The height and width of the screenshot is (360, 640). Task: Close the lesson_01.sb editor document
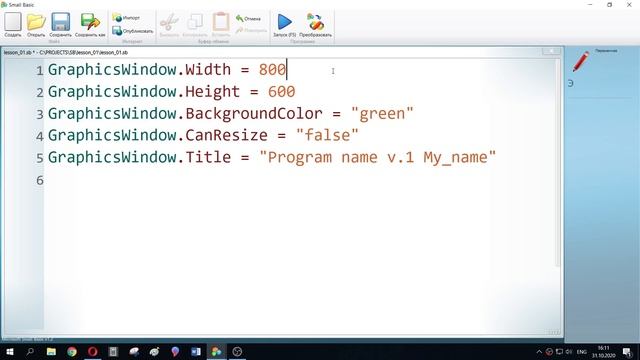551,51
